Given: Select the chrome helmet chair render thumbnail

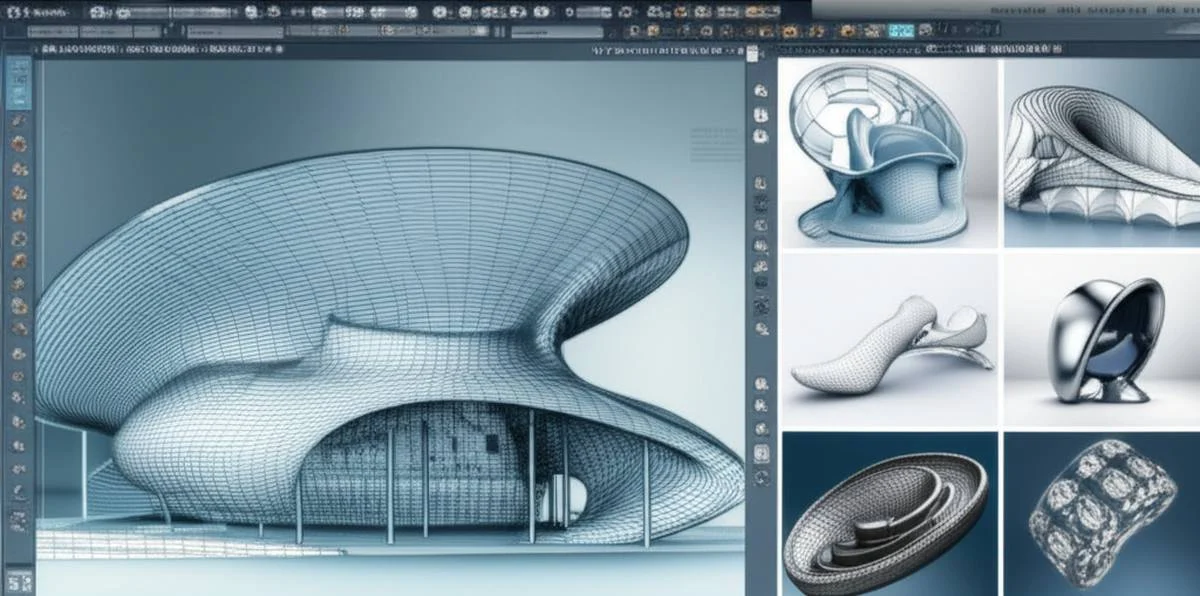Looking at the screenshot, I should click(1102, 340).
